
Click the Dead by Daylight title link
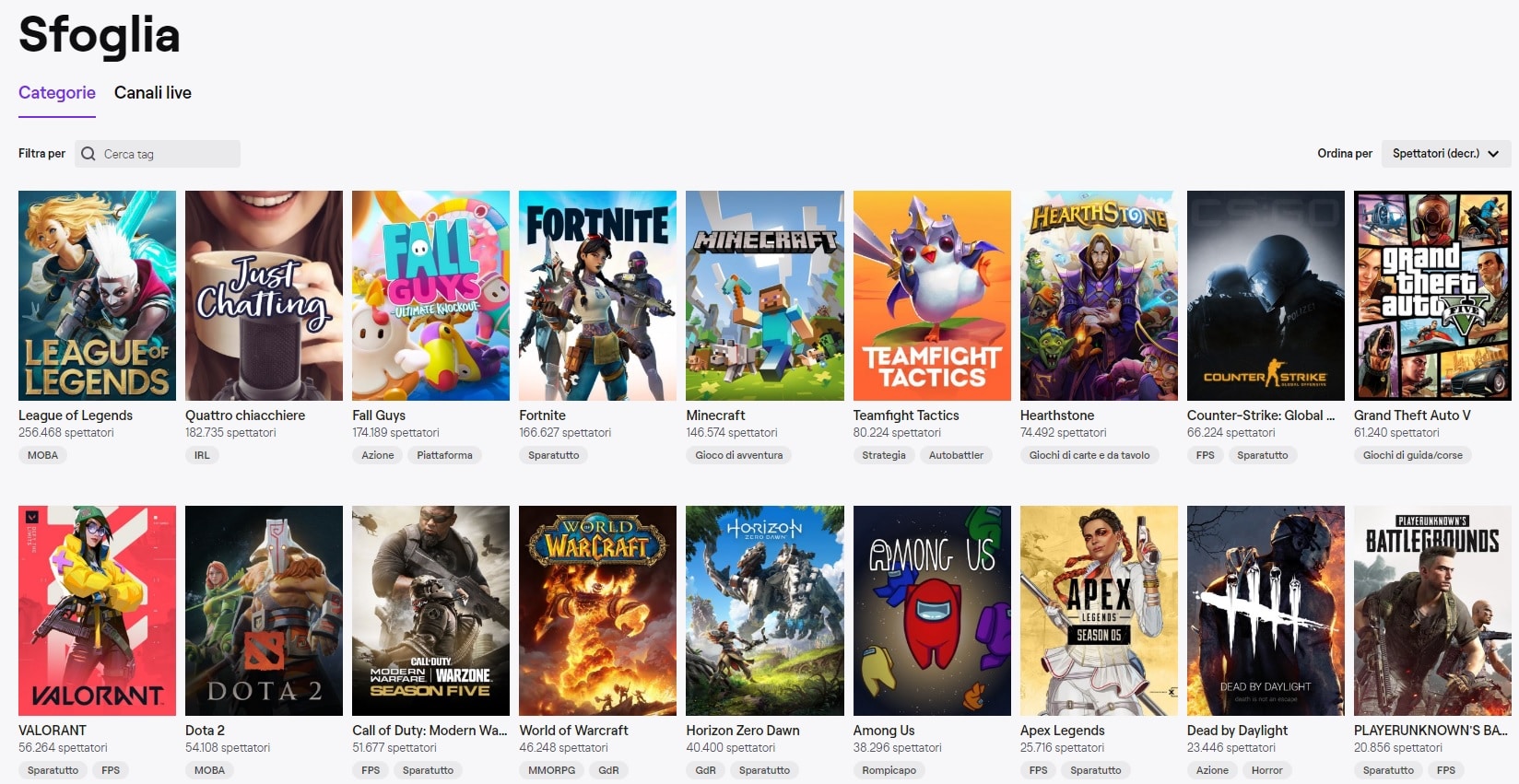click(x=1237, y=731)
